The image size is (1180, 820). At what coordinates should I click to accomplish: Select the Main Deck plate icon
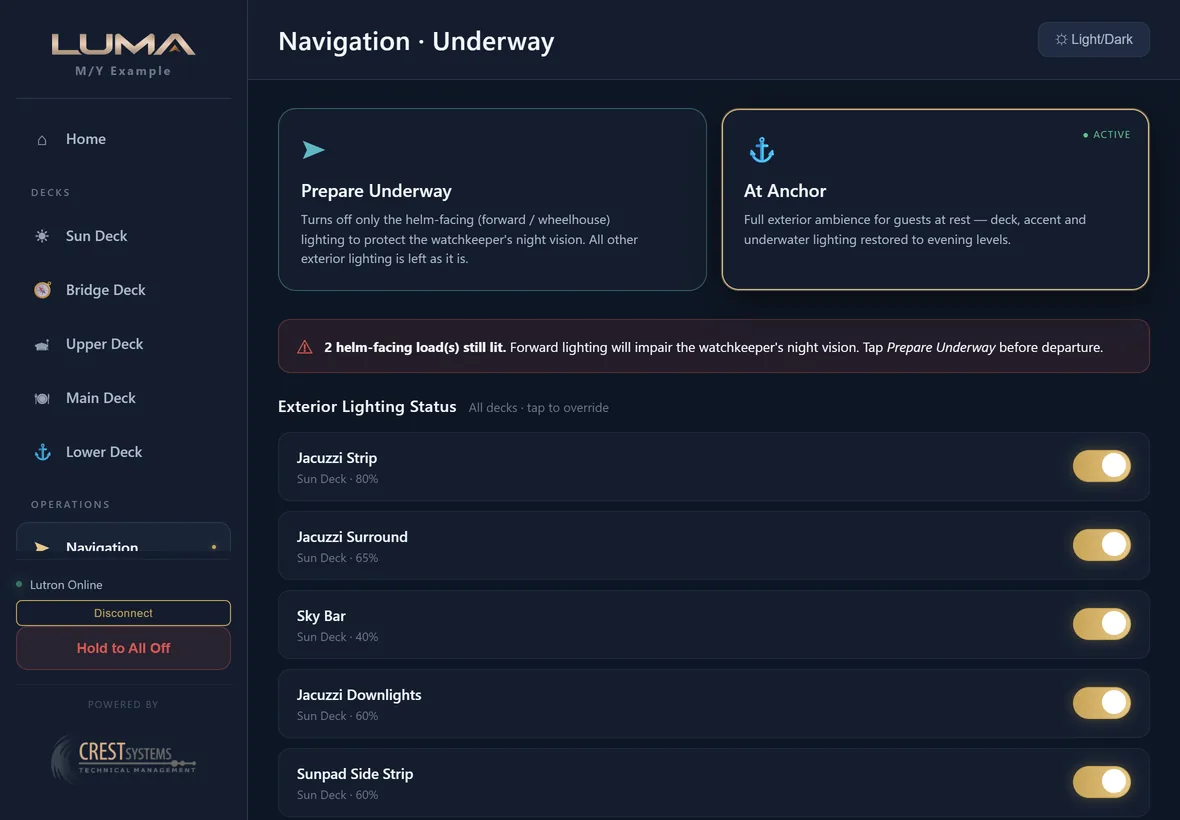(x=42, y=398)
